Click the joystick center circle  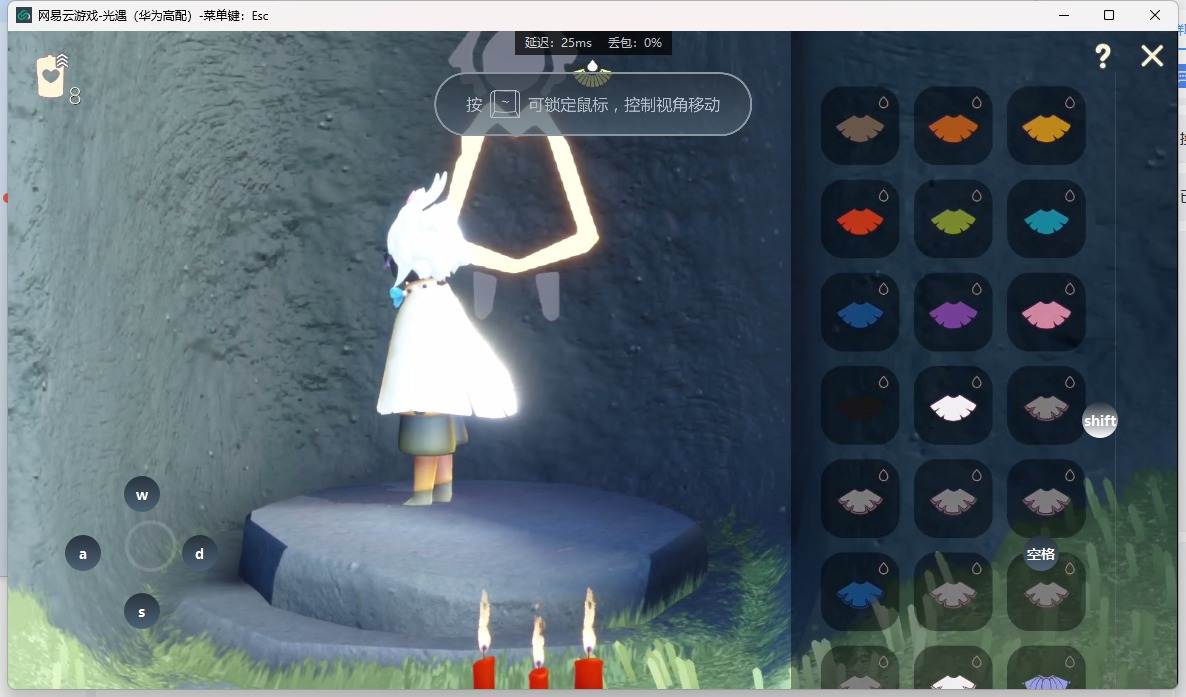(150, 546)
